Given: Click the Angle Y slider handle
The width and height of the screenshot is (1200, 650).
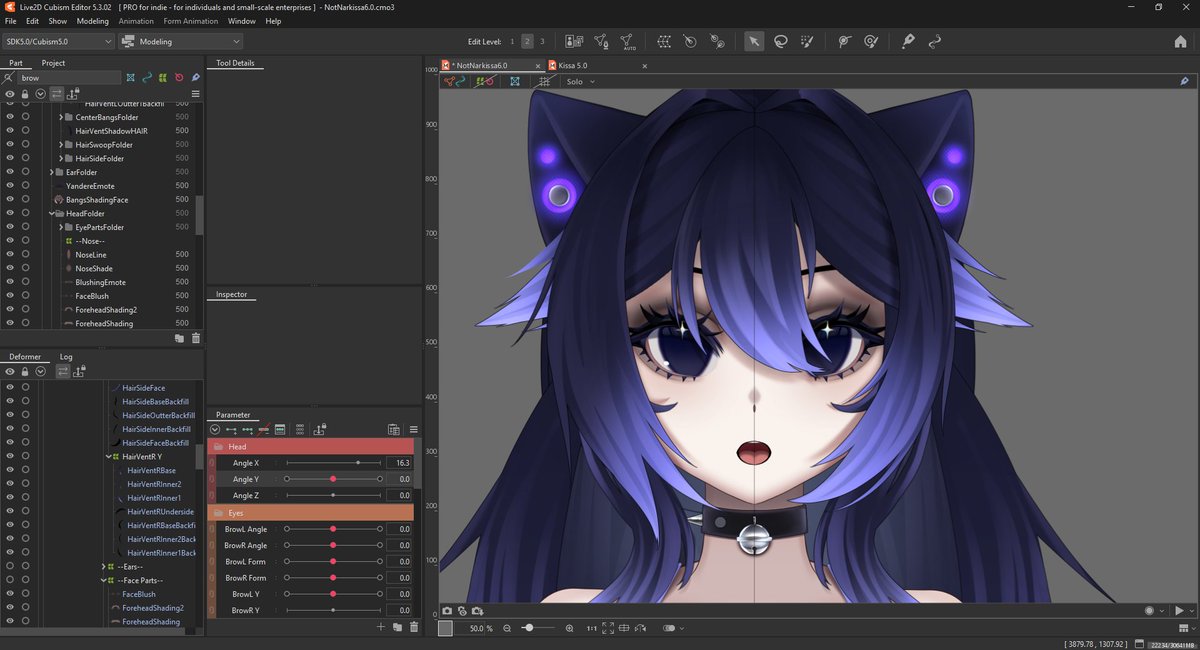Looking at the screenshot, I should pos(333,479).
